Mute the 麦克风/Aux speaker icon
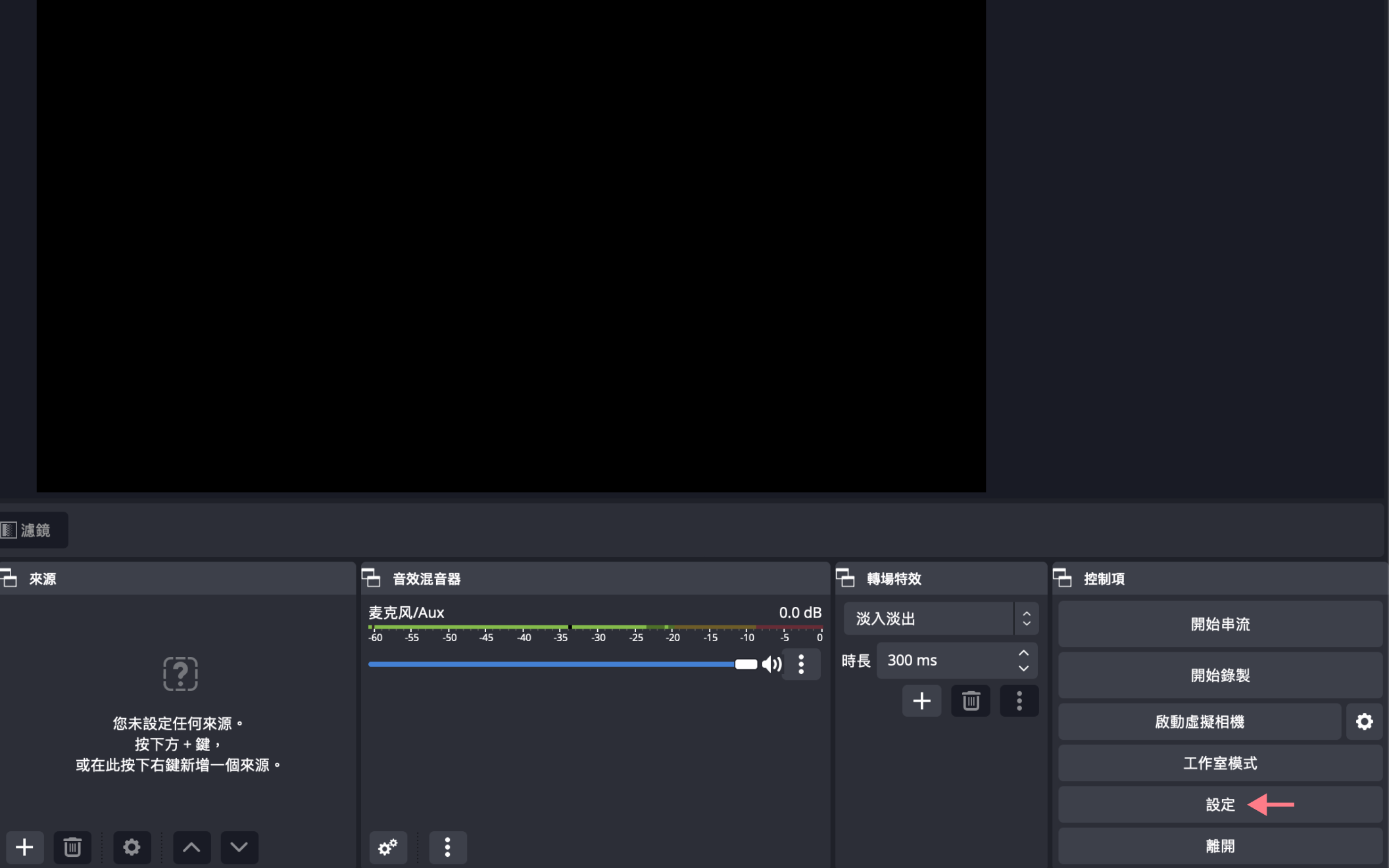Viewport: 1389px width, 868px height. coord(771,664)
